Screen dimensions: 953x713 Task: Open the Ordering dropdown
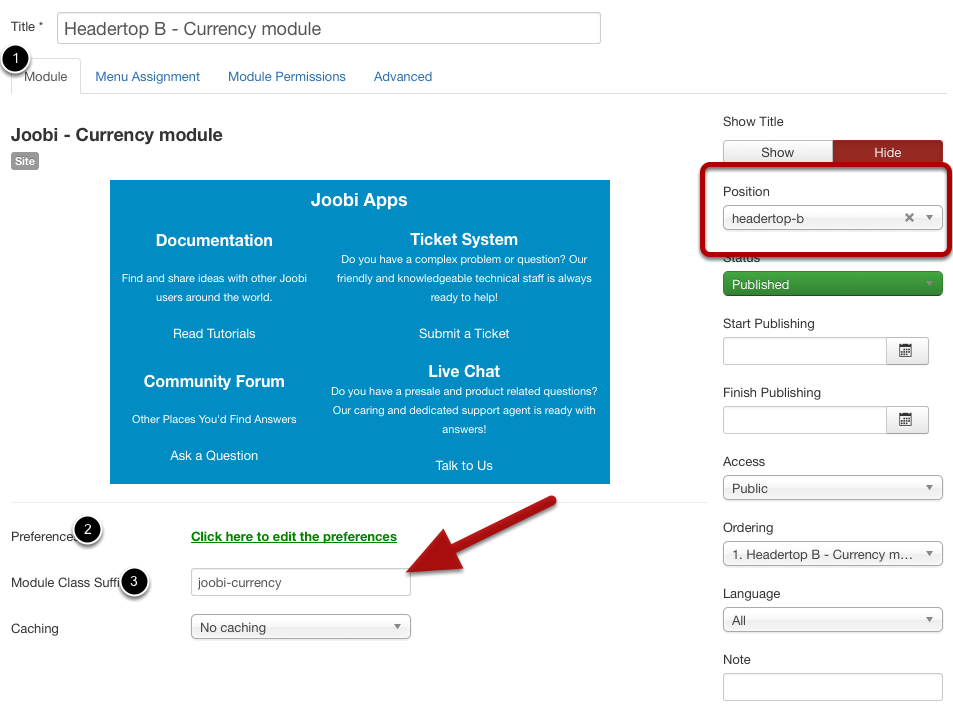click(833, 554)
